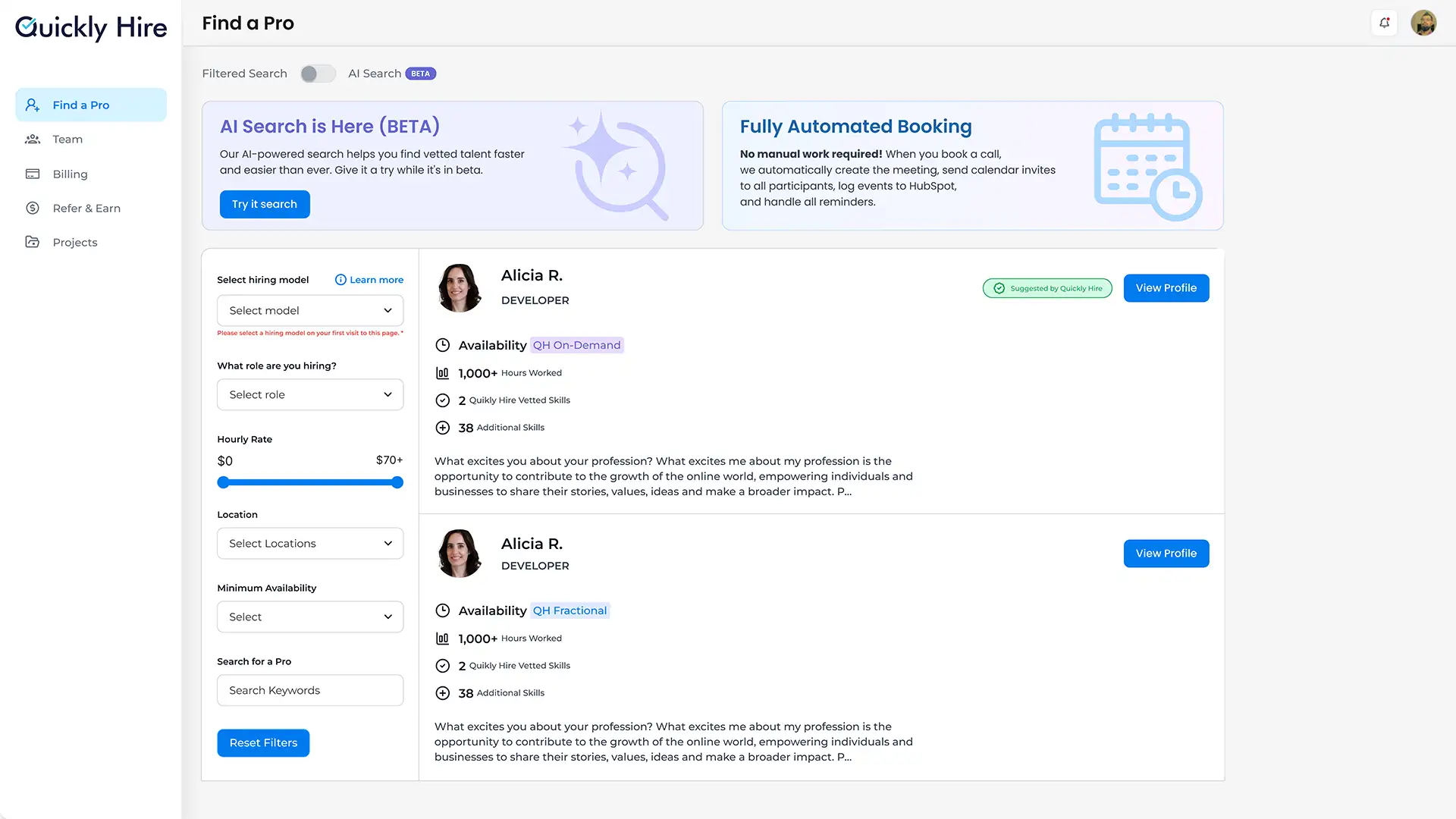Open the Select role dropdown
The width and height of the screenshot is (1456, 819).
[x=310, y=394]
